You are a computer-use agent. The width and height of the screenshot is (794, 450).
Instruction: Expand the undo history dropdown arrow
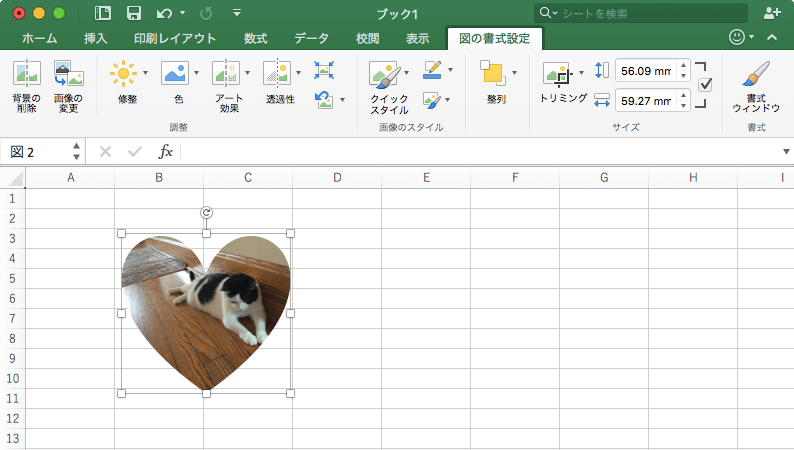pos(182,13)
